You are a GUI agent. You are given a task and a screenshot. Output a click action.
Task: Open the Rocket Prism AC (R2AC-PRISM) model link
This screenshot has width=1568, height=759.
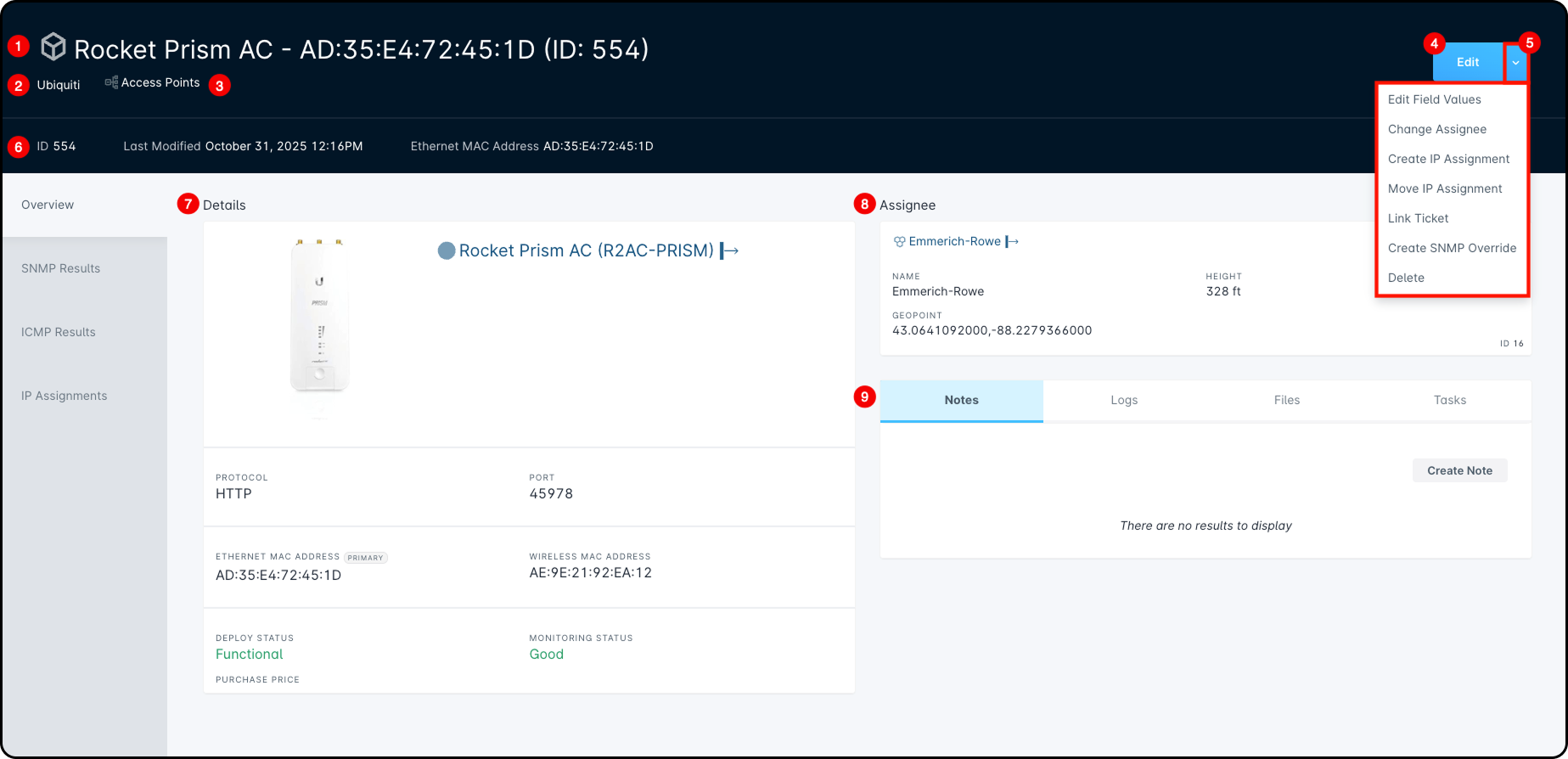tap(587, 250)
